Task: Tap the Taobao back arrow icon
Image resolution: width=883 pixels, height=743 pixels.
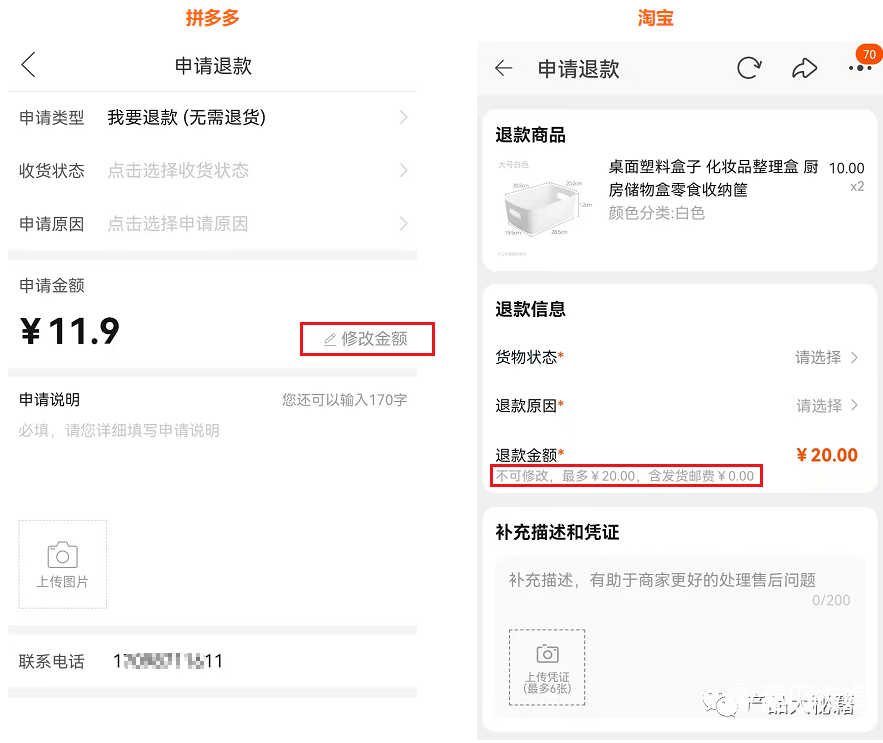Action: (504, 68)
